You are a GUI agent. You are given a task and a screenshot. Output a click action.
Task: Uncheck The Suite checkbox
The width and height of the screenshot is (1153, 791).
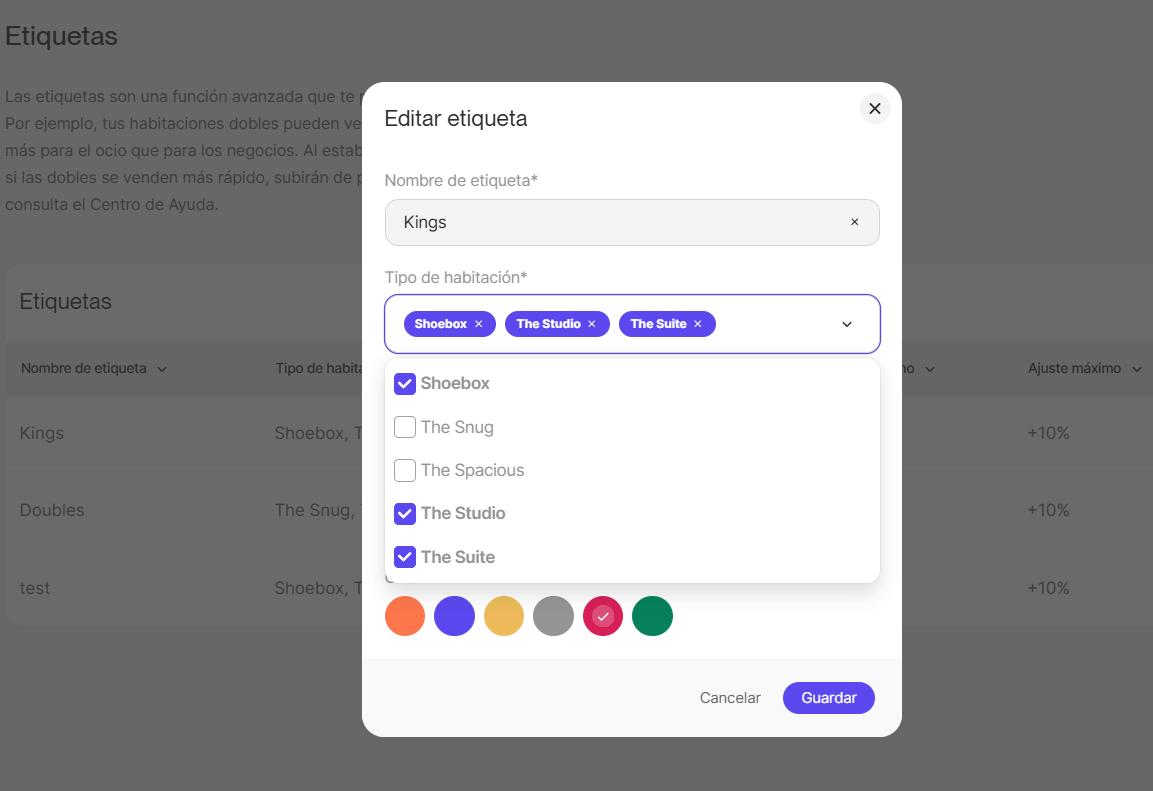tap(405, 557)
